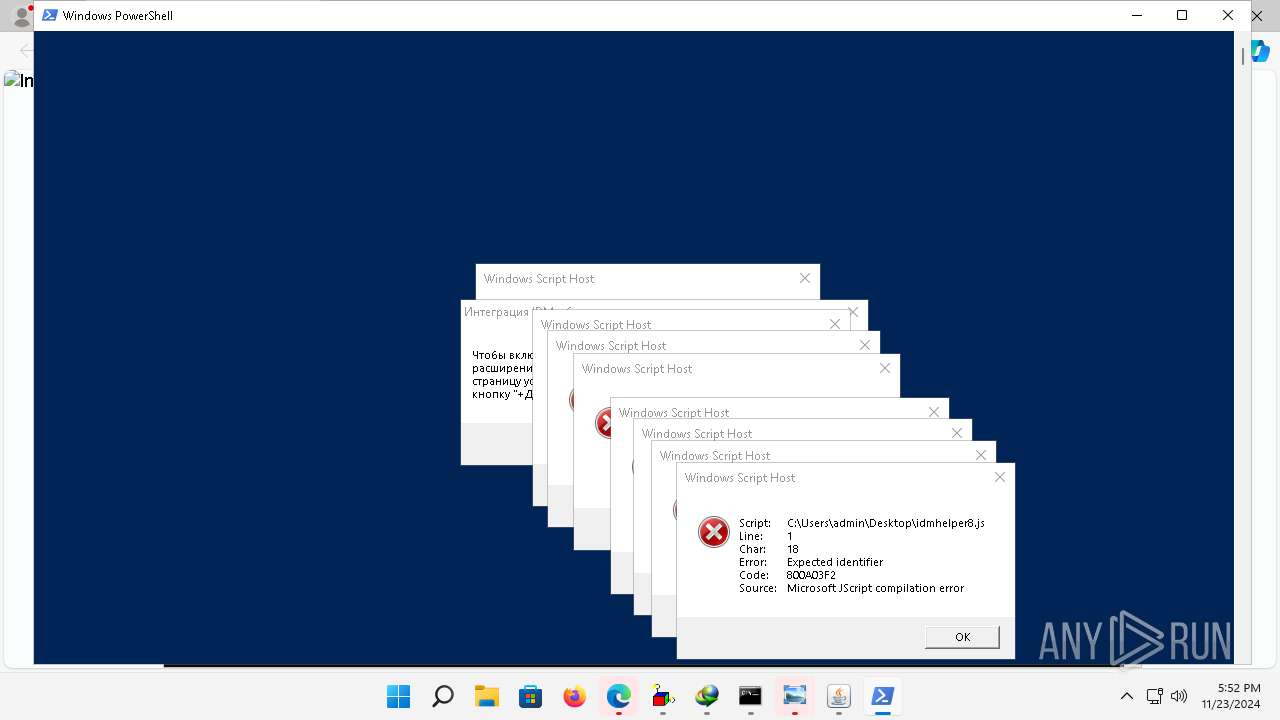Close the Интеграция dialog window

coord(853,312)
